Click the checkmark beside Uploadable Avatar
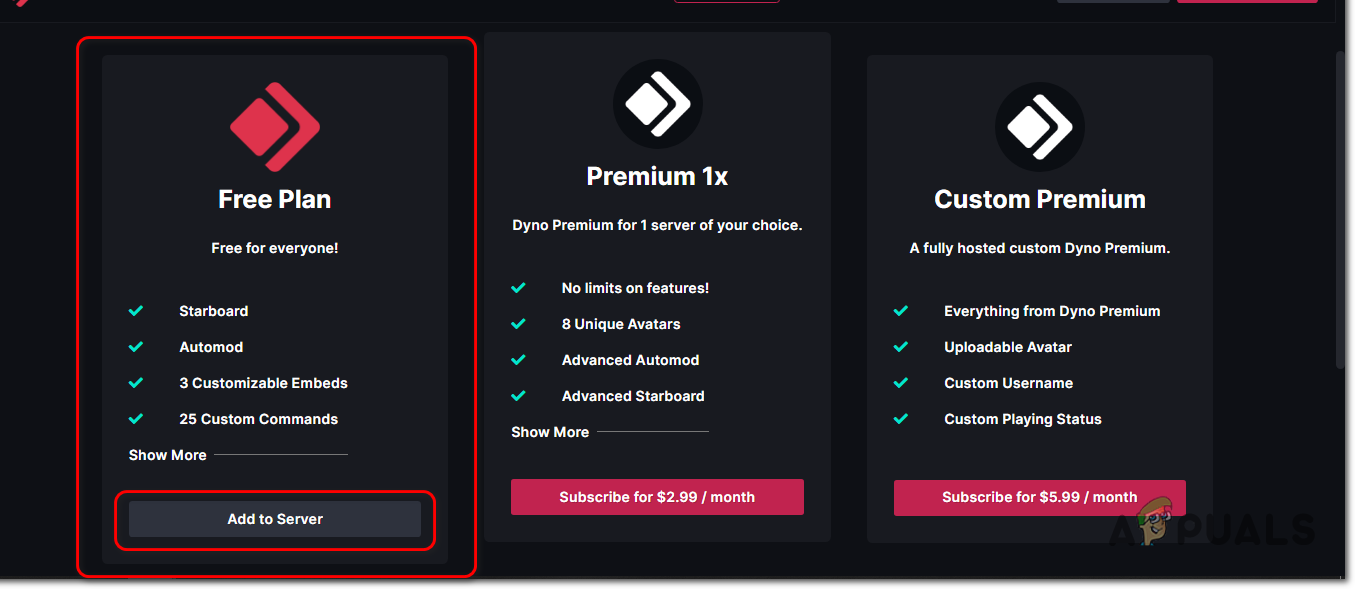The width and height of the screenshot is (1355, 589). click(x=901, y=347)
